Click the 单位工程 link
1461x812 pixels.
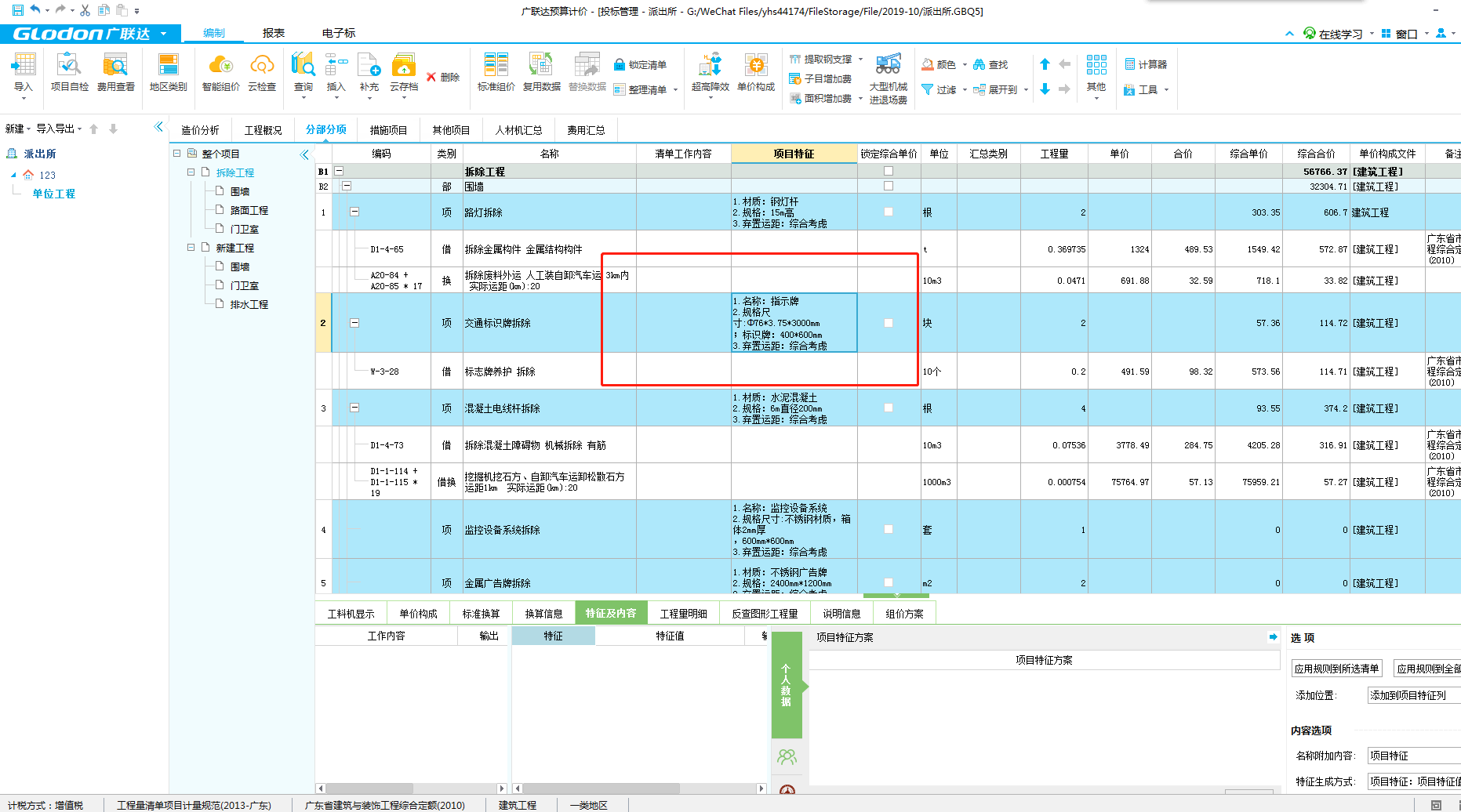coord(54,194)
